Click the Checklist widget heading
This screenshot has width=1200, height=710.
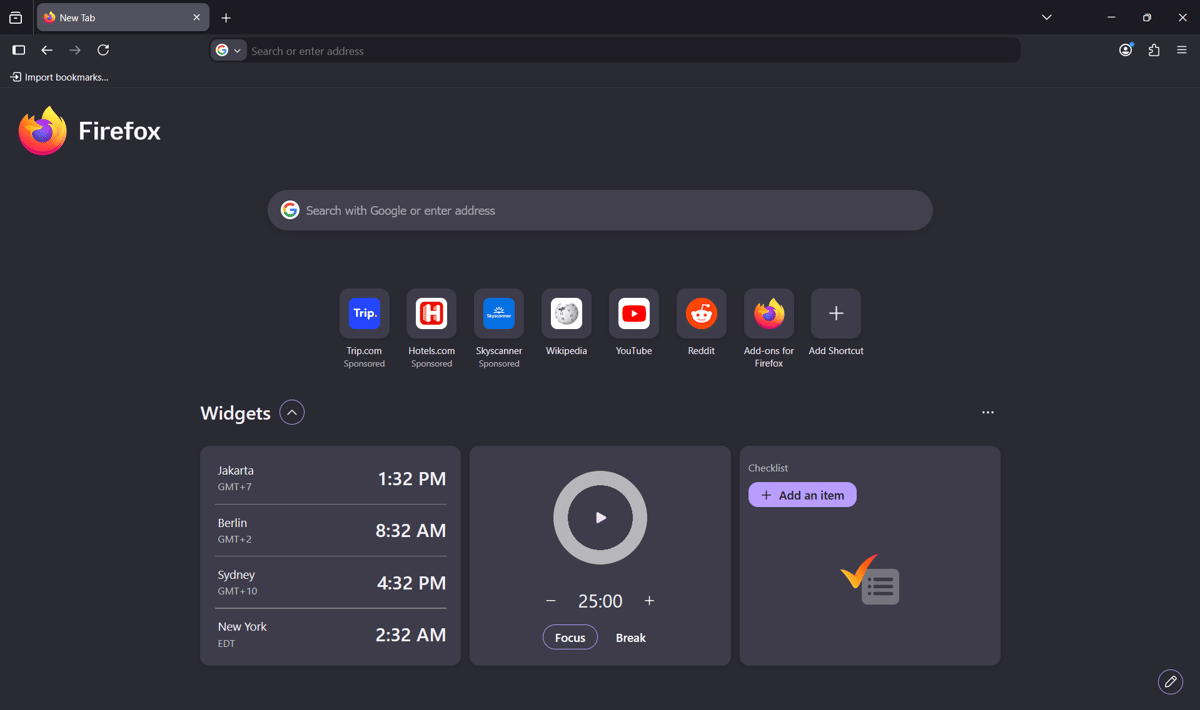(x=768, y=468)
